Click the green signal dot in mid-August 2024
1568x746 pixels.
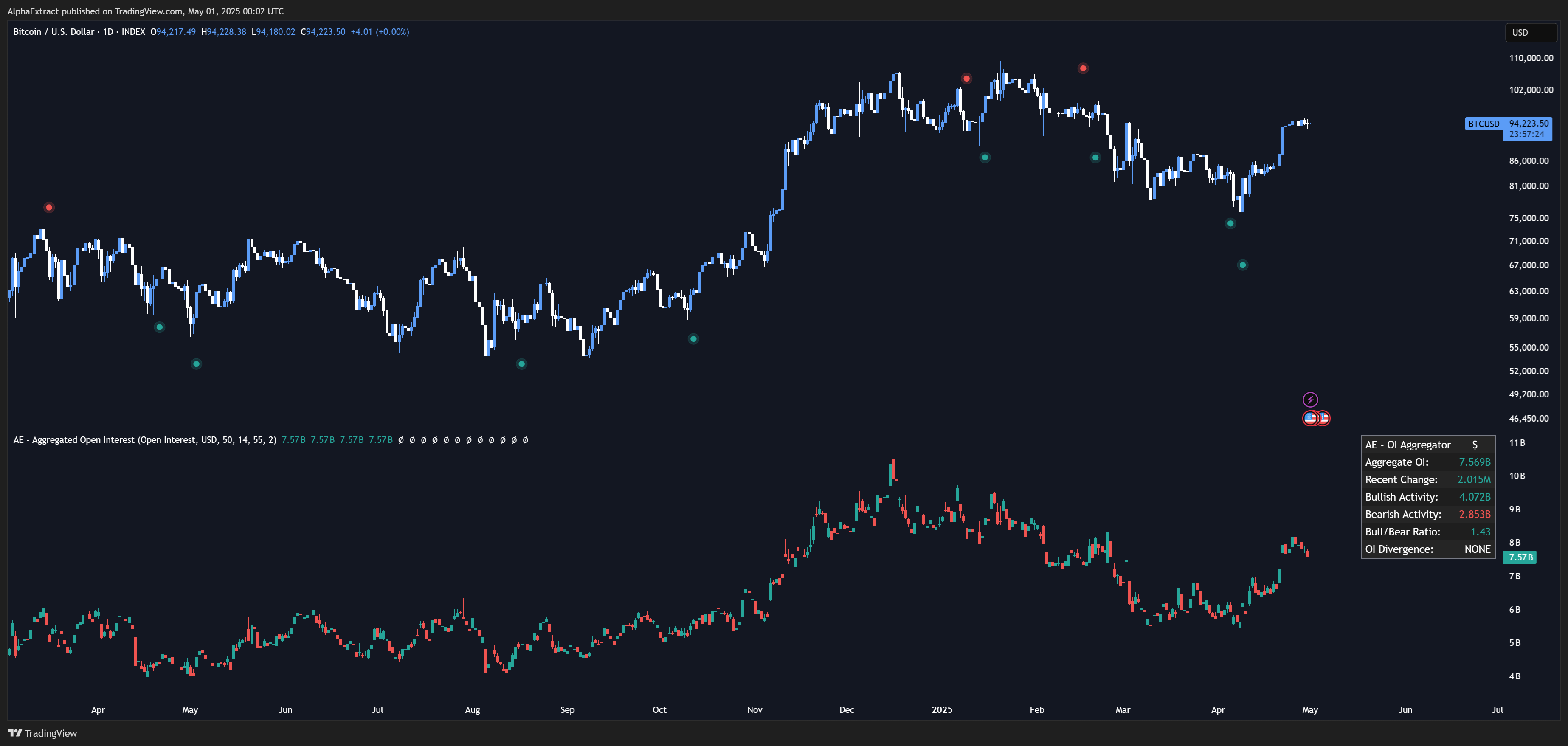click(521, 364)
